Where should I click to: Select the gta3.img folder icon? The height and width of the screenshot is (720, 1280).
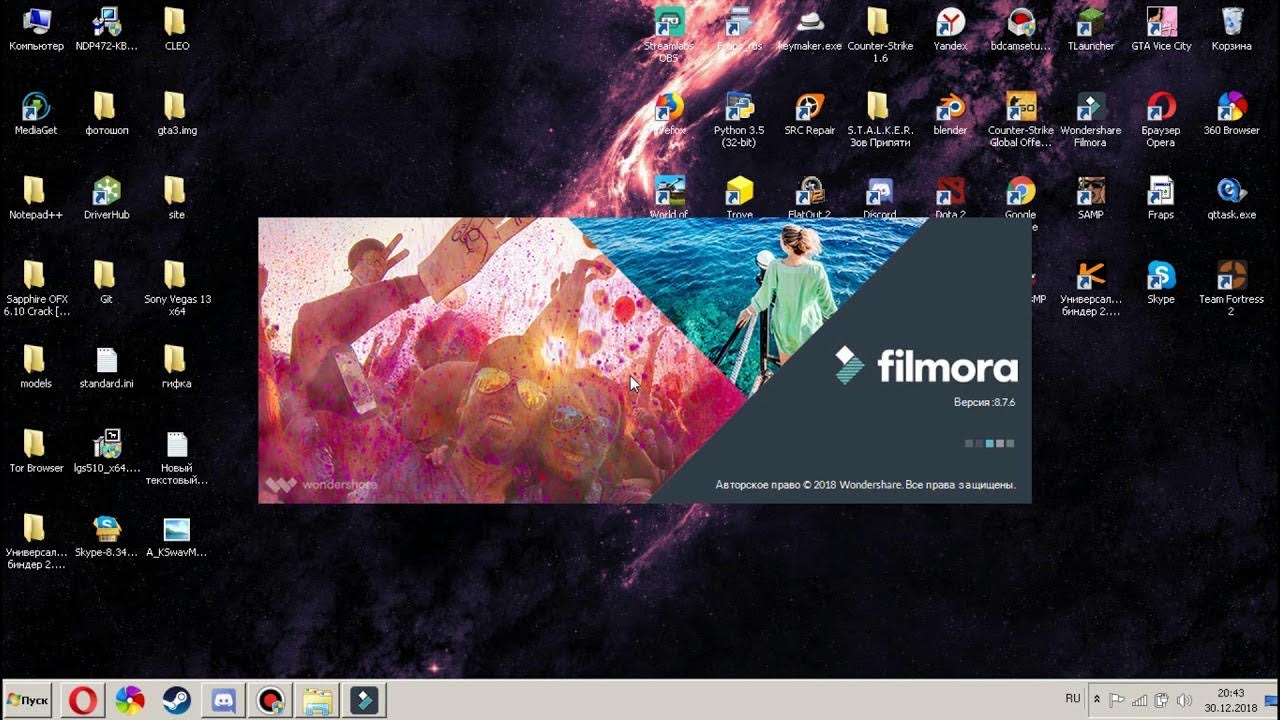[176, 114]
